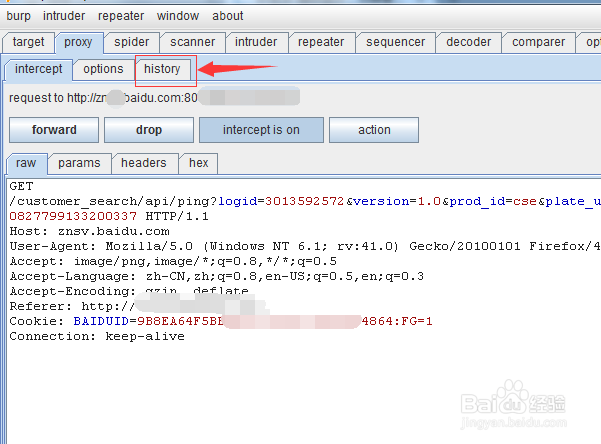Screen dimensions: 601x444
Task: Toggle the 'intercept is on' button
Action: tap(261, 130)
